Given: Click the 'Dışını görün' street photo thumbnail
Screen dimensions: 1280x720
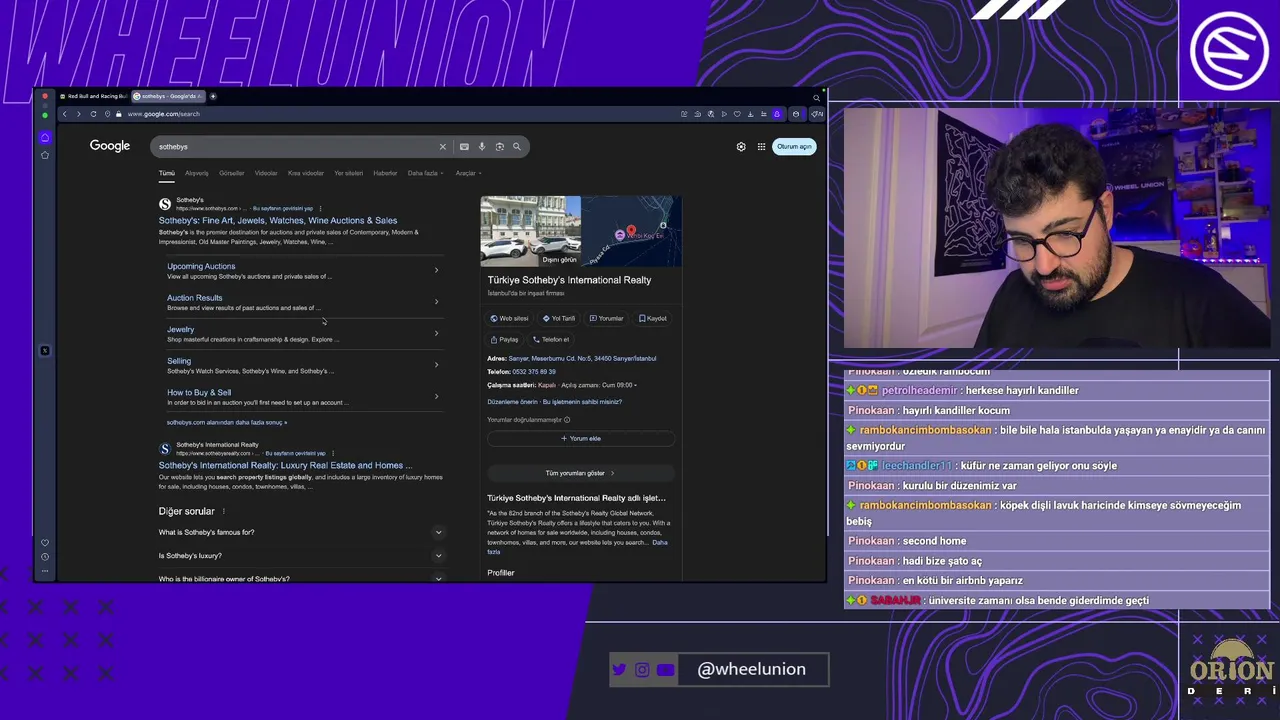Looking at the screenshot, I should [530, 231].
